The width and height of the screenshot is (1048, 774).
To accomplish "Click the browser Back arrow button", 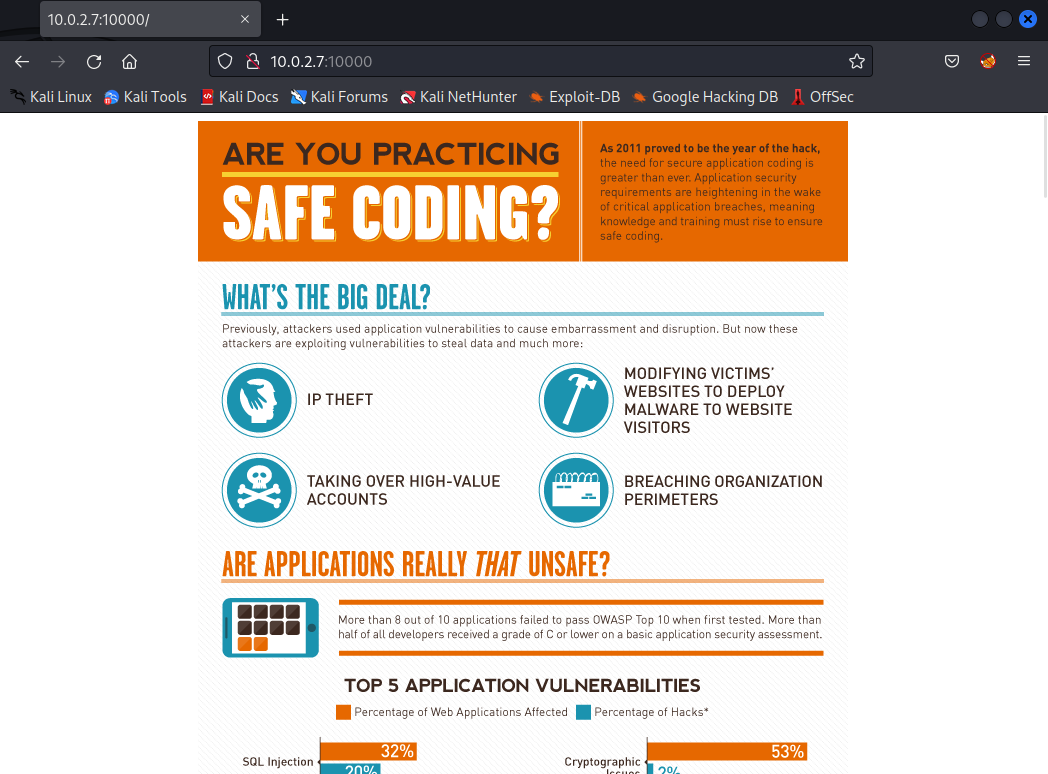I will click(x=22, y=61).
